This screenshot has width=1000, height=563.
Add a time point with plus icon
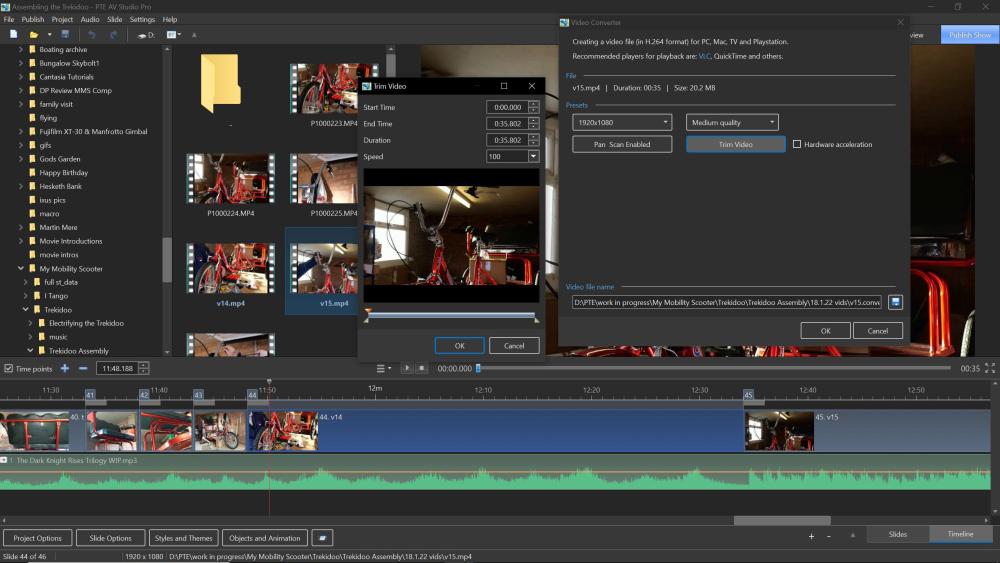tap(65, 368)
